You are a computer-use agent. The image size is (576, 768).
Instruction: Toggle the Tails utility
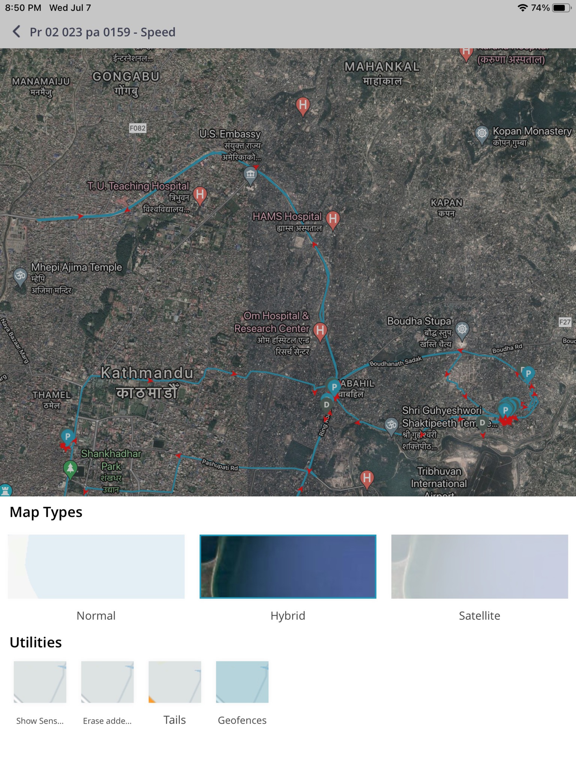(175, 682)
